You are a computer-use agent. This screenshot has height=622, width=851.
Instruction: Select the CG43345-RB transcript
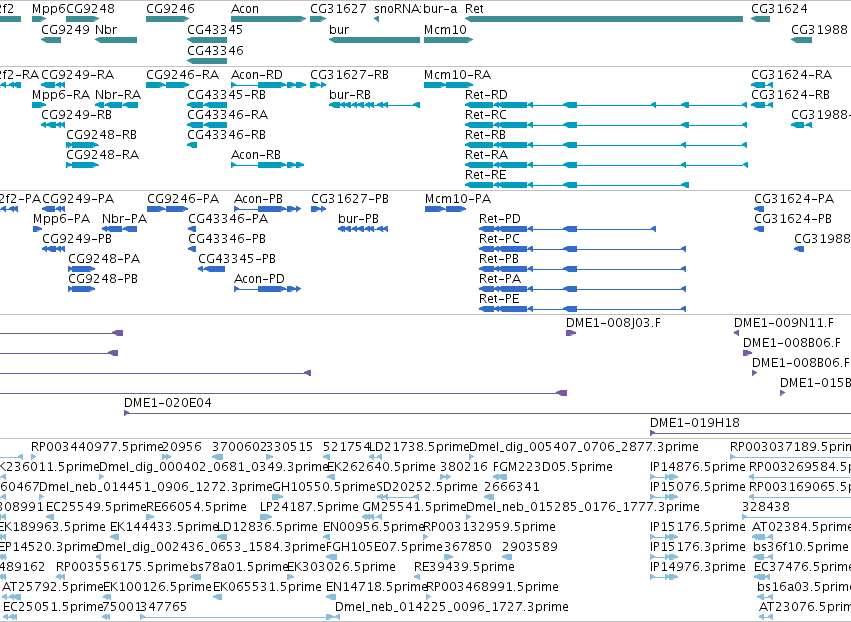pyautogui.click(x=207, y=105)
